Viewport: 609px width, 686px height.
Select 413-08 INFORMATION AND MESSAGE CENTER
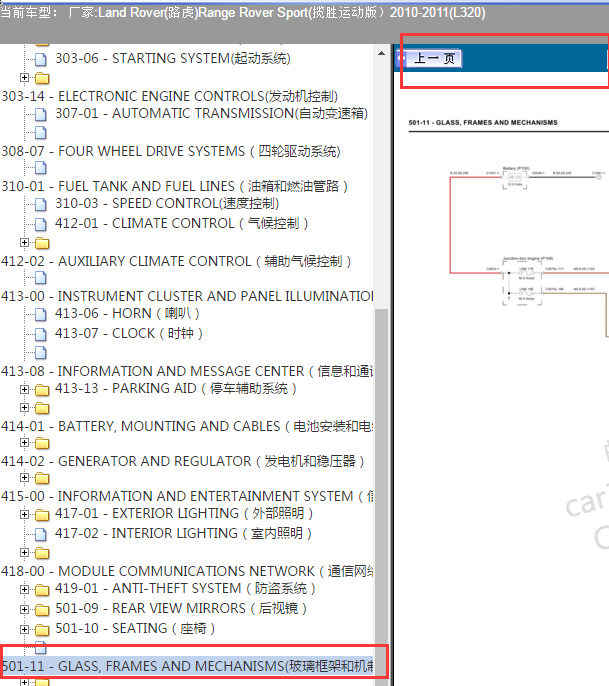pos(187,371)
